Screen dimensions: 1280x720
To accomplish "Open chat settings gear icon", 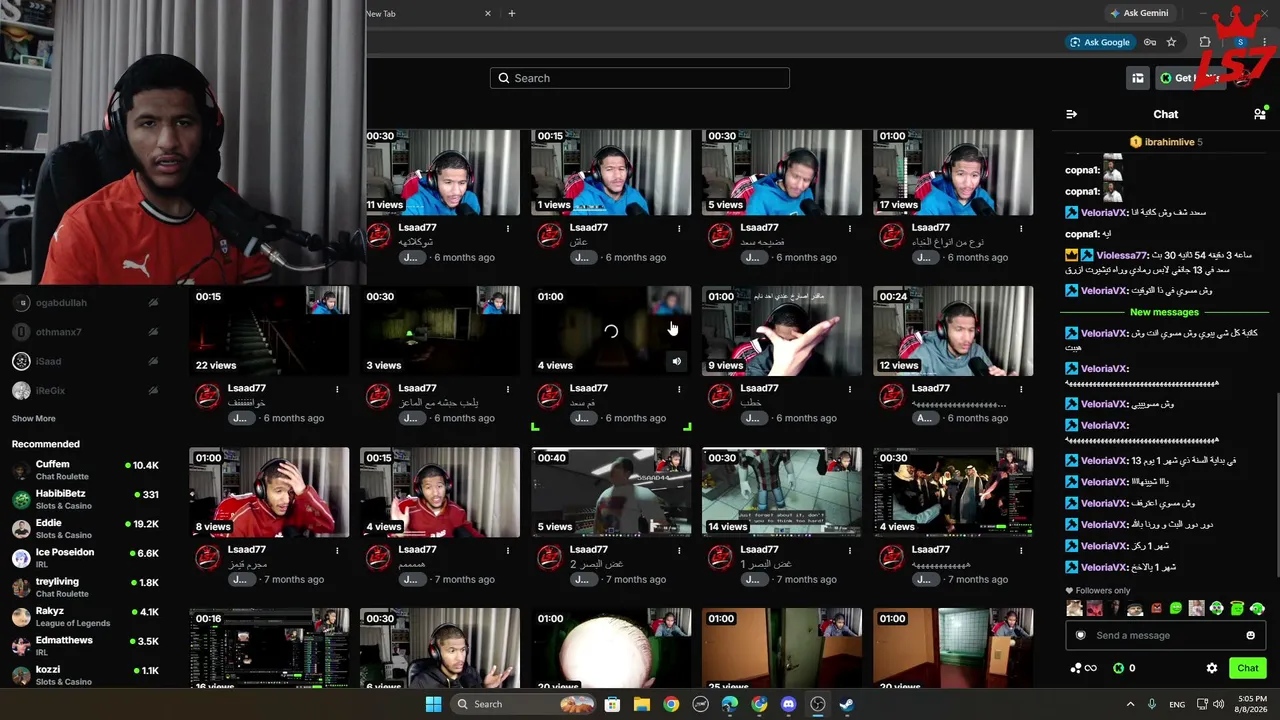I will point(1212,668).
